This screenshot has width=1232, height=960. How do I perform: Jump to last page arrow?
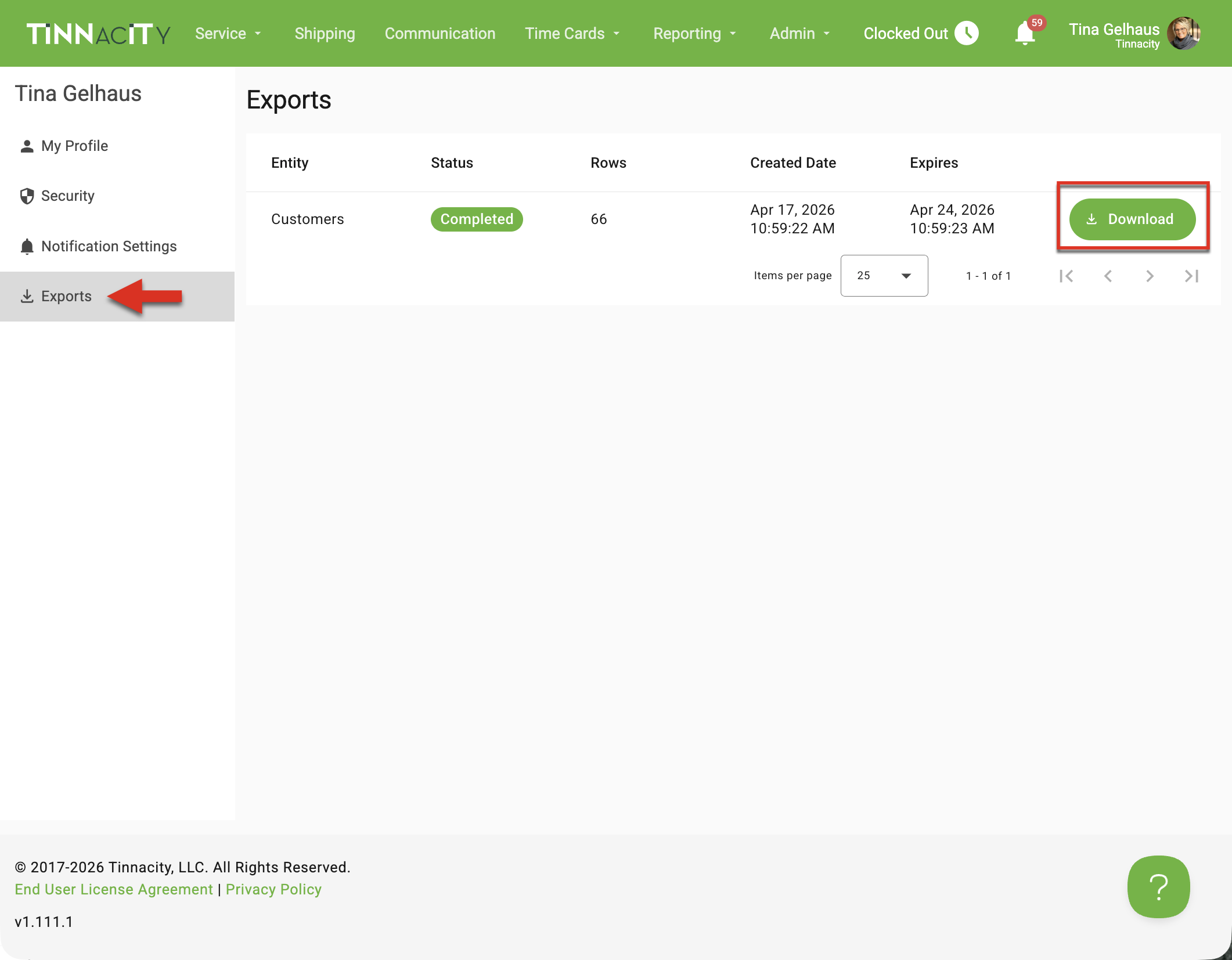click(1191, 276)
